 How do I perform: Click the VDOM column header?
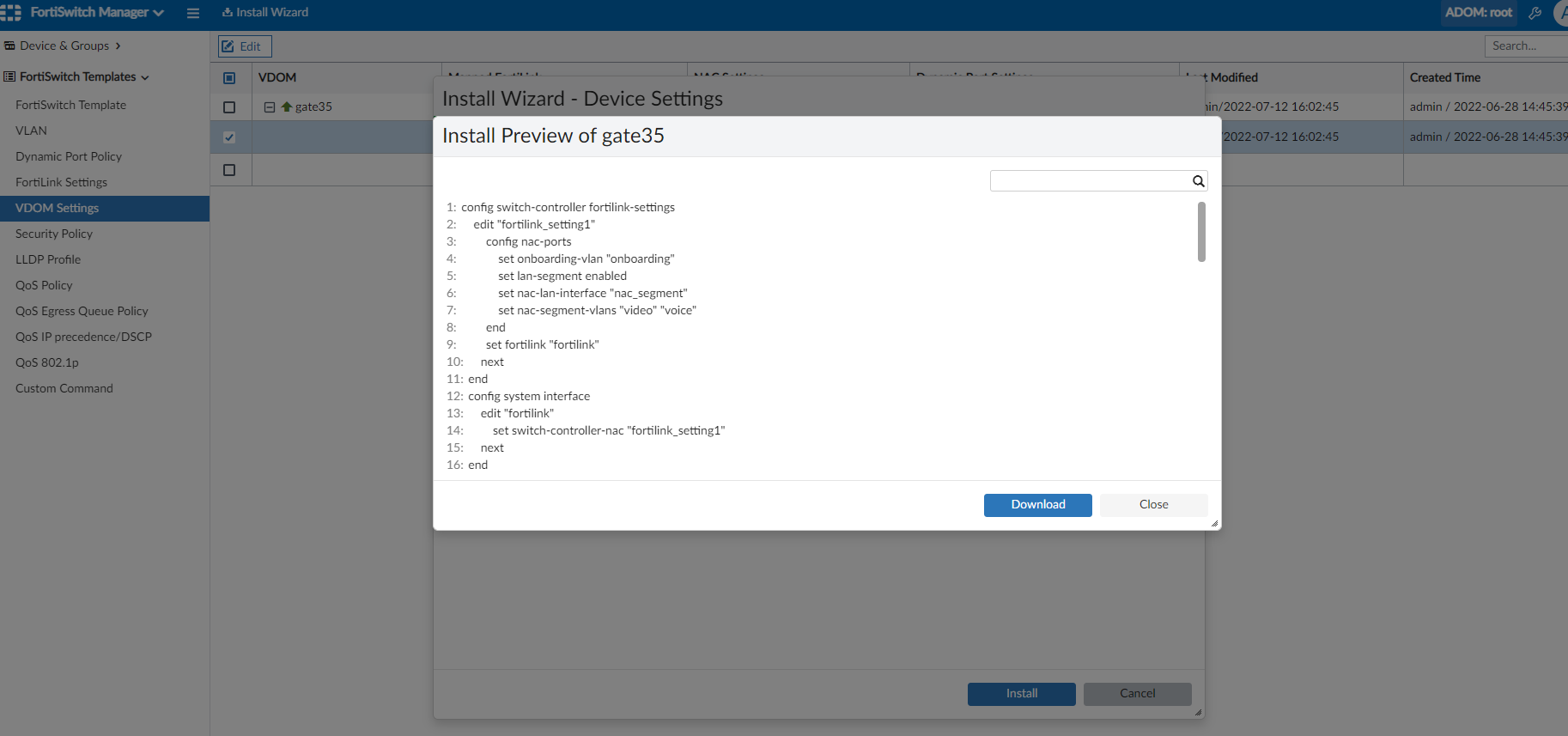tap(277, 77)
